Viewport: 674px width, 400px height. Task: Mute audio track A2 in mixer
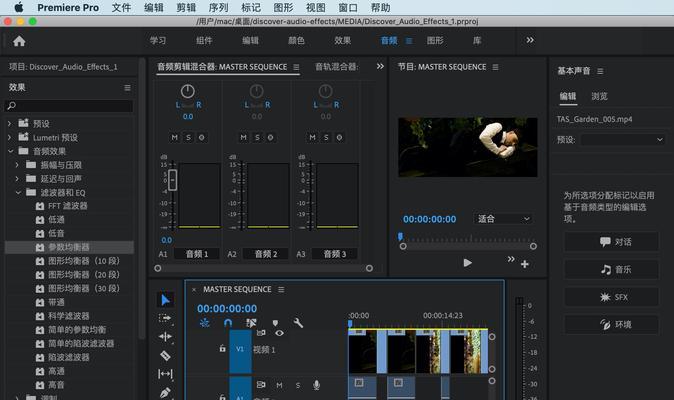pyautogui.click(x=243, y=137)
